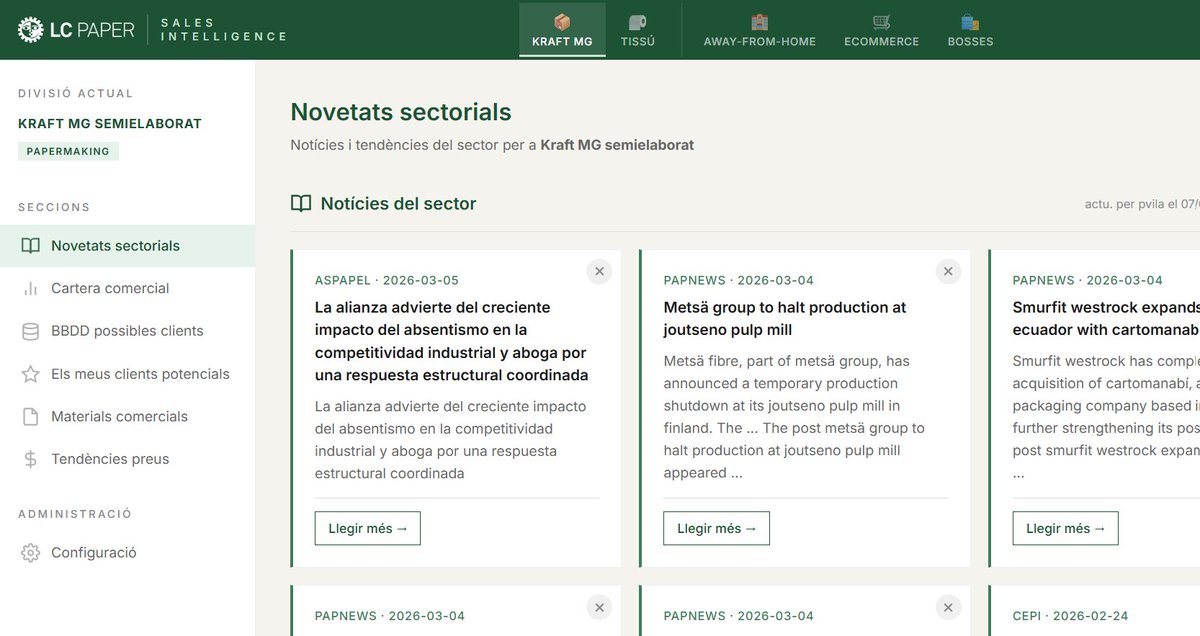The image size is (1200, 636).
Task: Click the SALES INTELLIGENCE header text
Action: coord(224,30)
